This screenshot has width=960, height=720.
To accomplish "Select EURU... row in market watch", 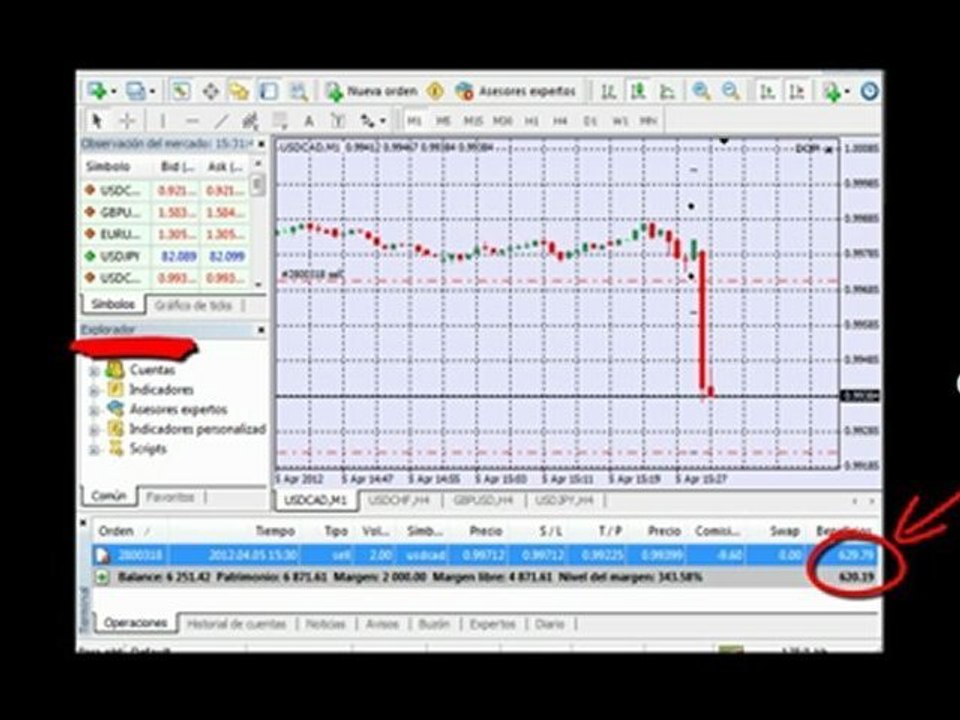I will pyautogui.click(x=166, y=234).
